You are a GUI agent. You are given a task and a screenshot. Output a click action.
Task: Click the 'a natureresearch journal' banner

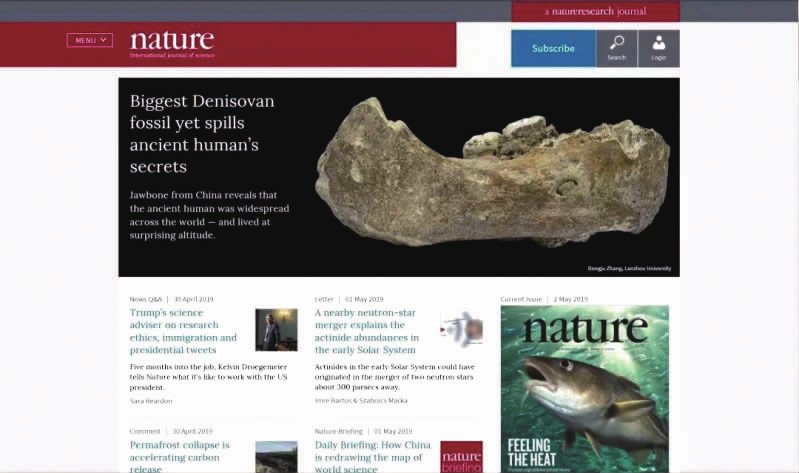pos(596,11)
